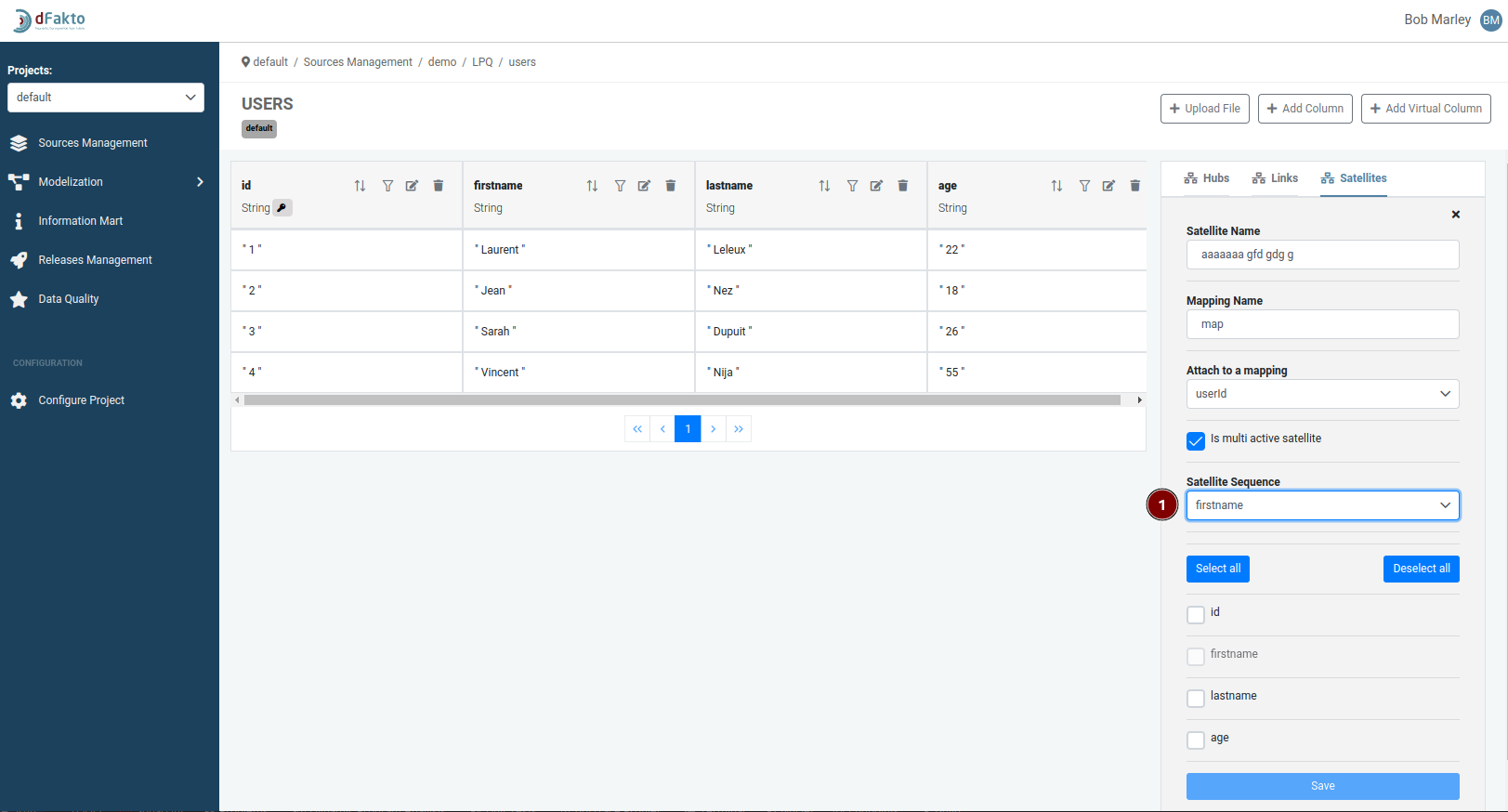
Task: Open the Projects dropdown
Action: [106, 98]
